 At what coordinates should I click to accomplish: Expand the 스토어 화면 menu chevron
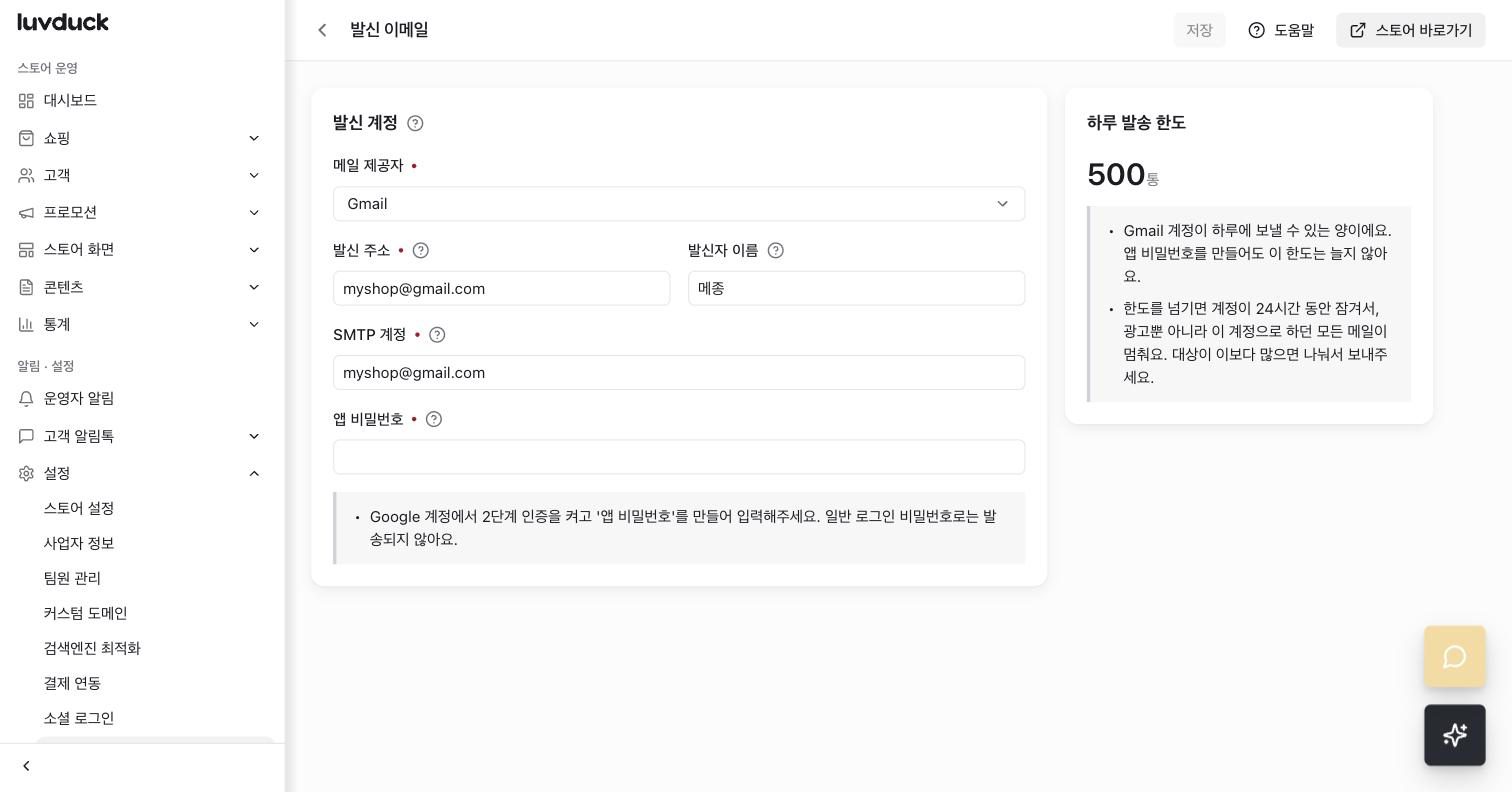[x=254, y=250]
